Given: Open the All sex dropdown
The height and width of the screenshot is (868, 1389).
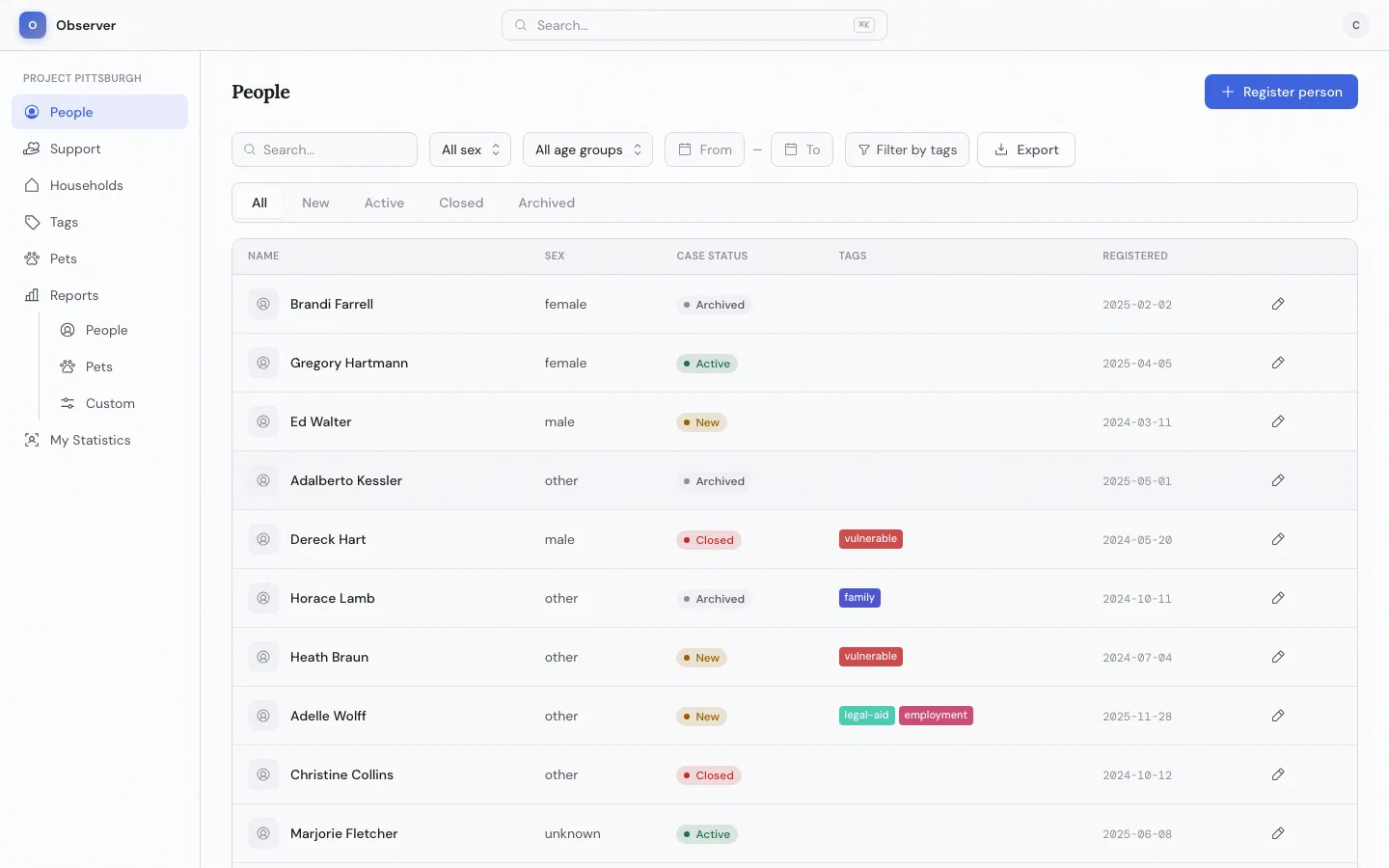Looking at the screenshot, I should [x=470, y=149].
